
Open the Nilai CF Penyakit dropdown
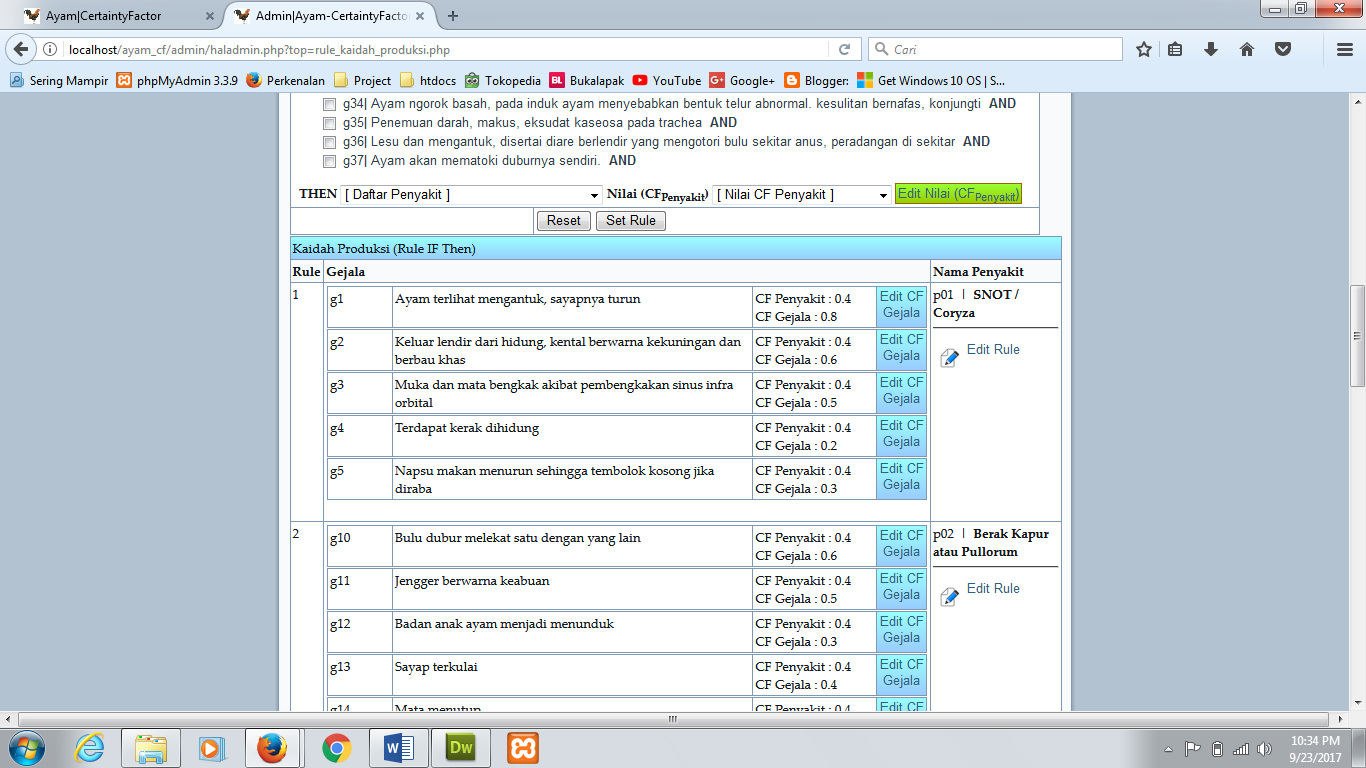click(x=801, y=195)
